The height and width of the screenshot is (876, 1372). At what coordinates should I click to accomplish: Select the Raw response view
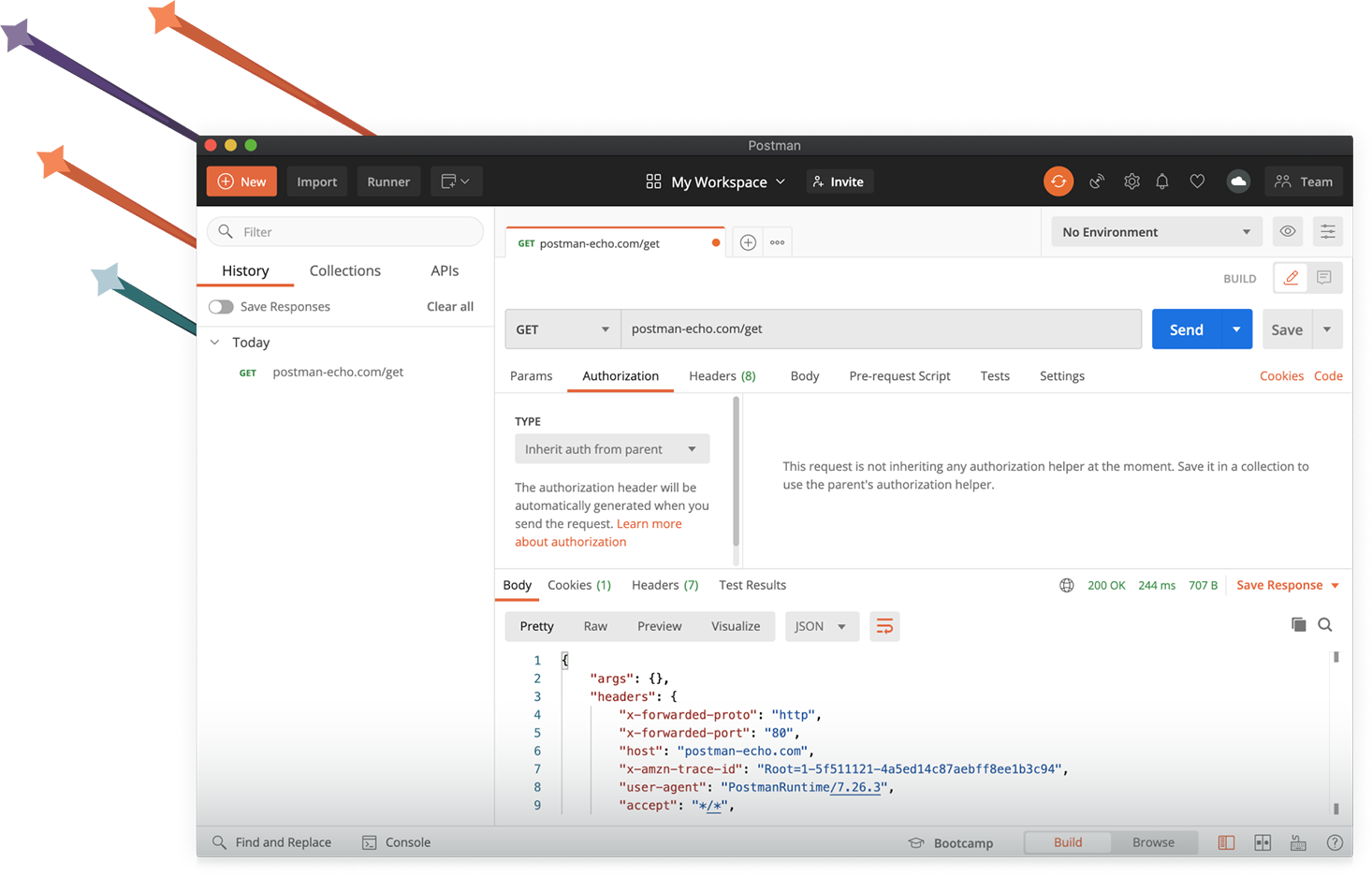(x=595, y=626)
